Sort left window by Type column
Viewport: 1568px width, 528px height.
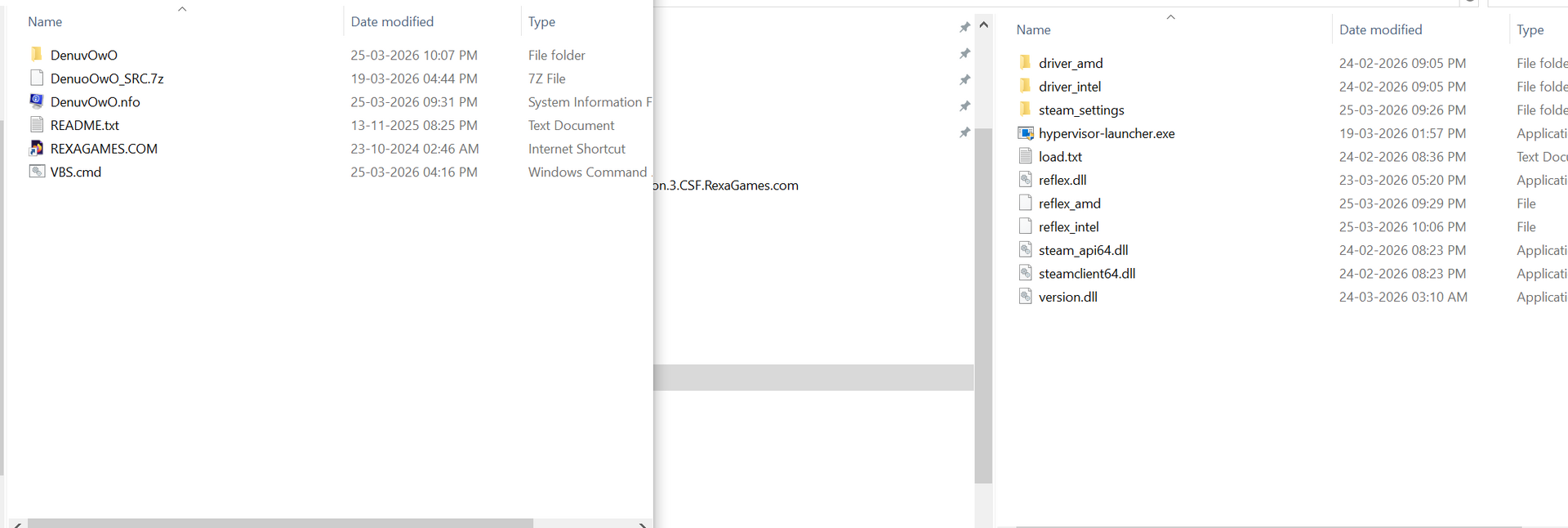click(541, 21)
